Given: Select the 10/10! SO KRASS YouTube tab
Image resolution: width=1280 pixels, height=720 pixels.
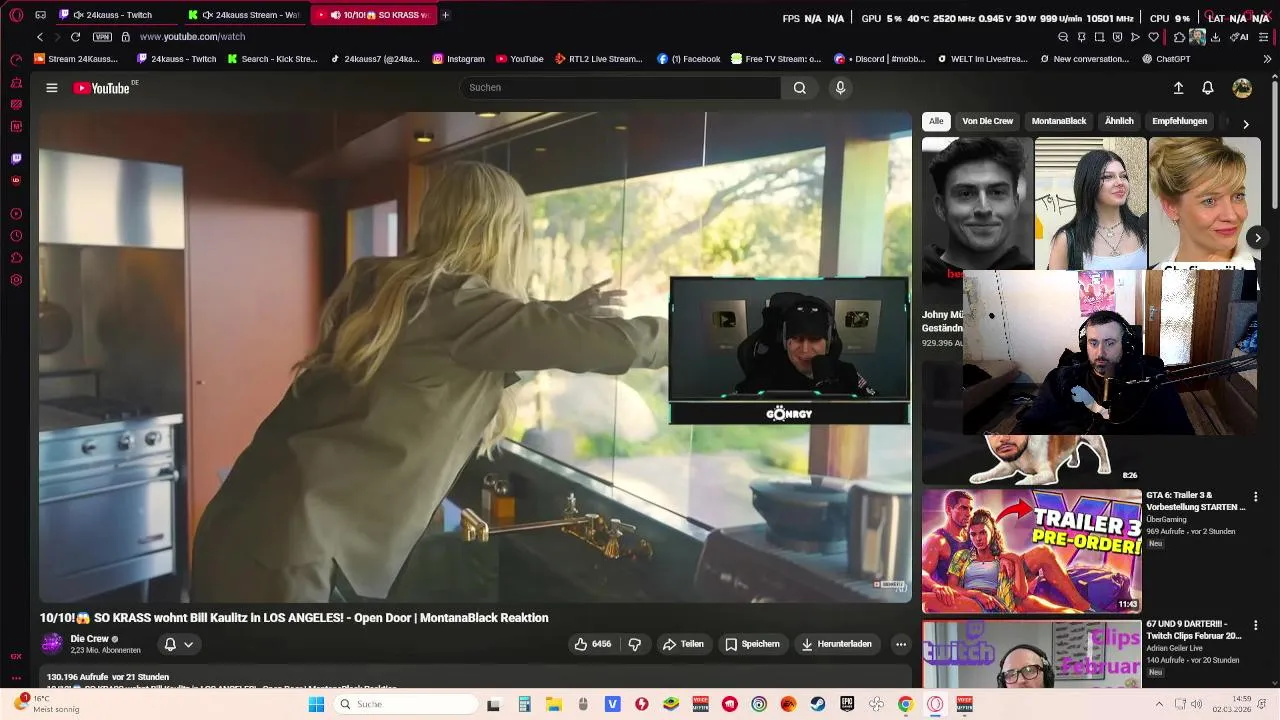Looking at the screenshot, I should click(x=373, y=15).
